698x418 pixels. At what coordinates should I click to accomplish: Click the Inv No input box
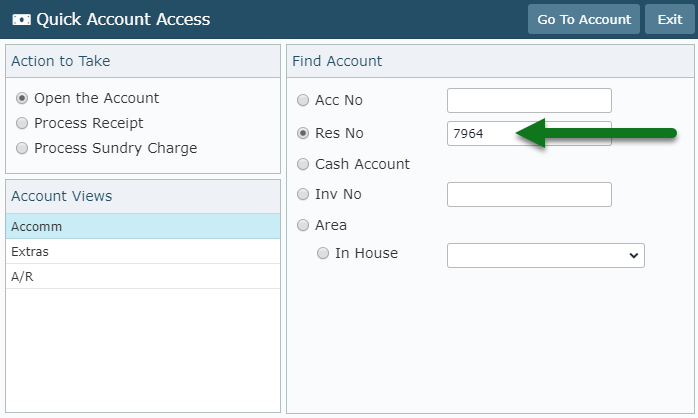[x=529, y=195]
